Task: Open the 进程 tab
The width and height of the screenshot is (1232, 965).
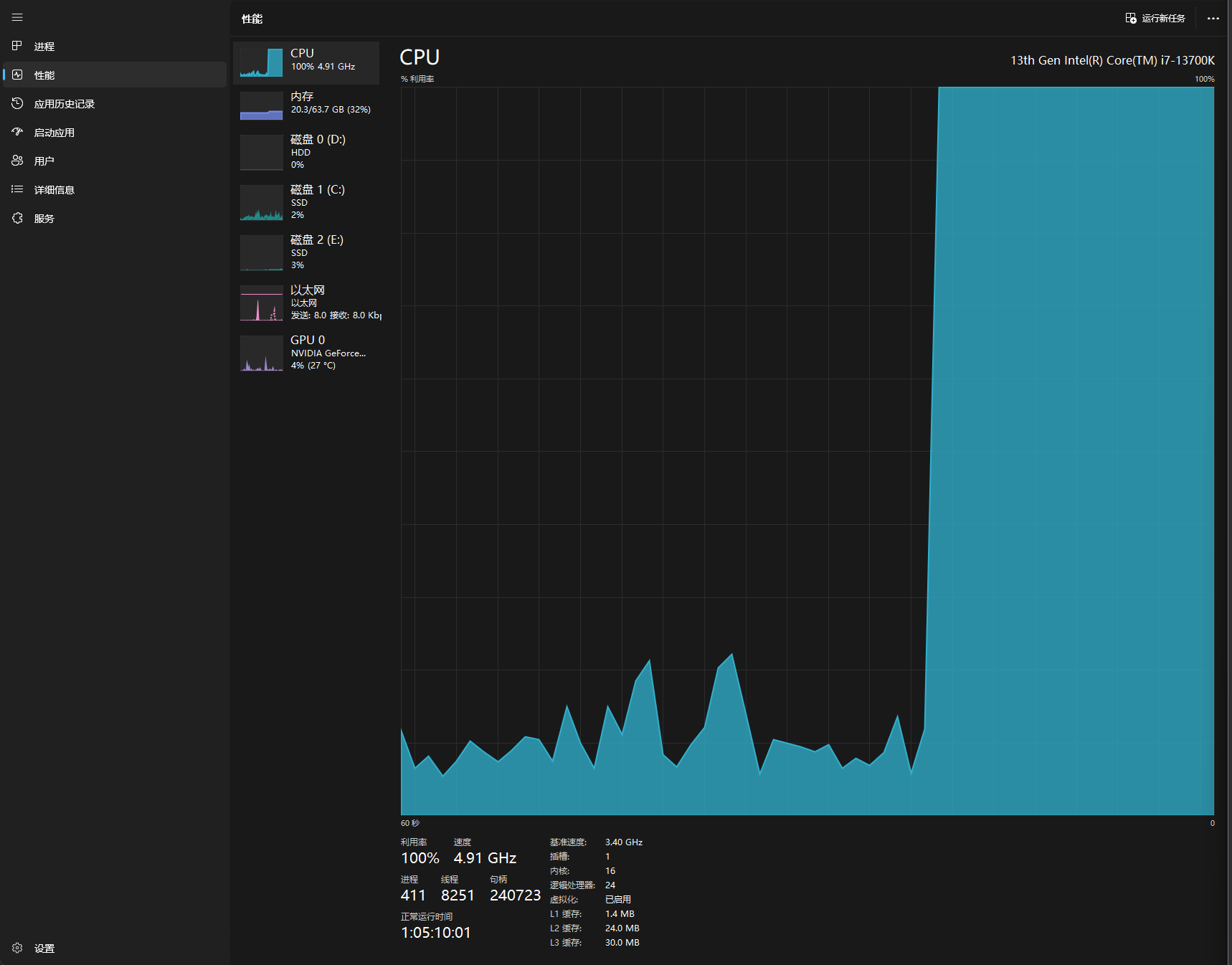Action: [x=115, y=46]
